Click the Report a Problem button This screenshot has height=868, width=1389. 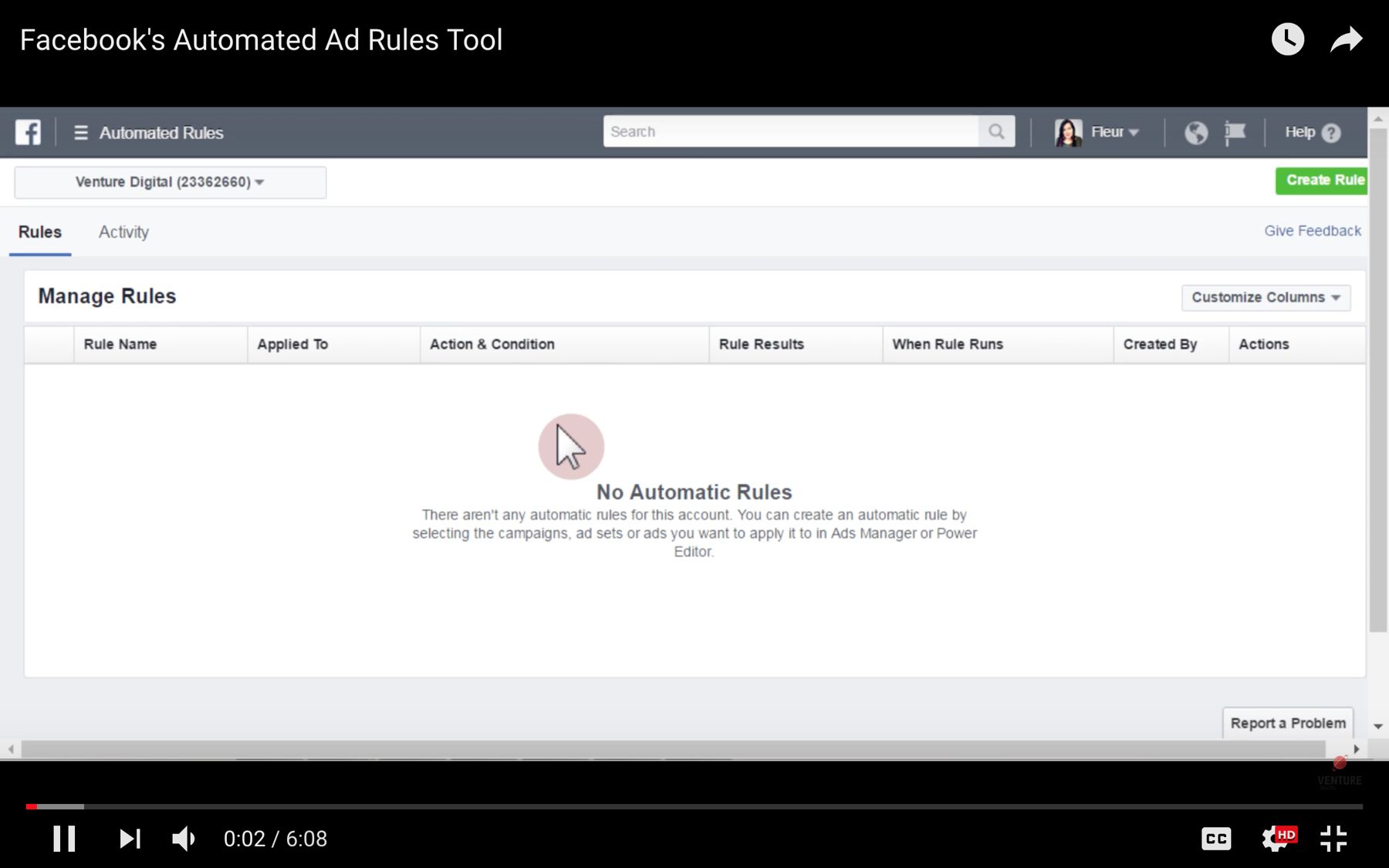tap(1288, 723)
